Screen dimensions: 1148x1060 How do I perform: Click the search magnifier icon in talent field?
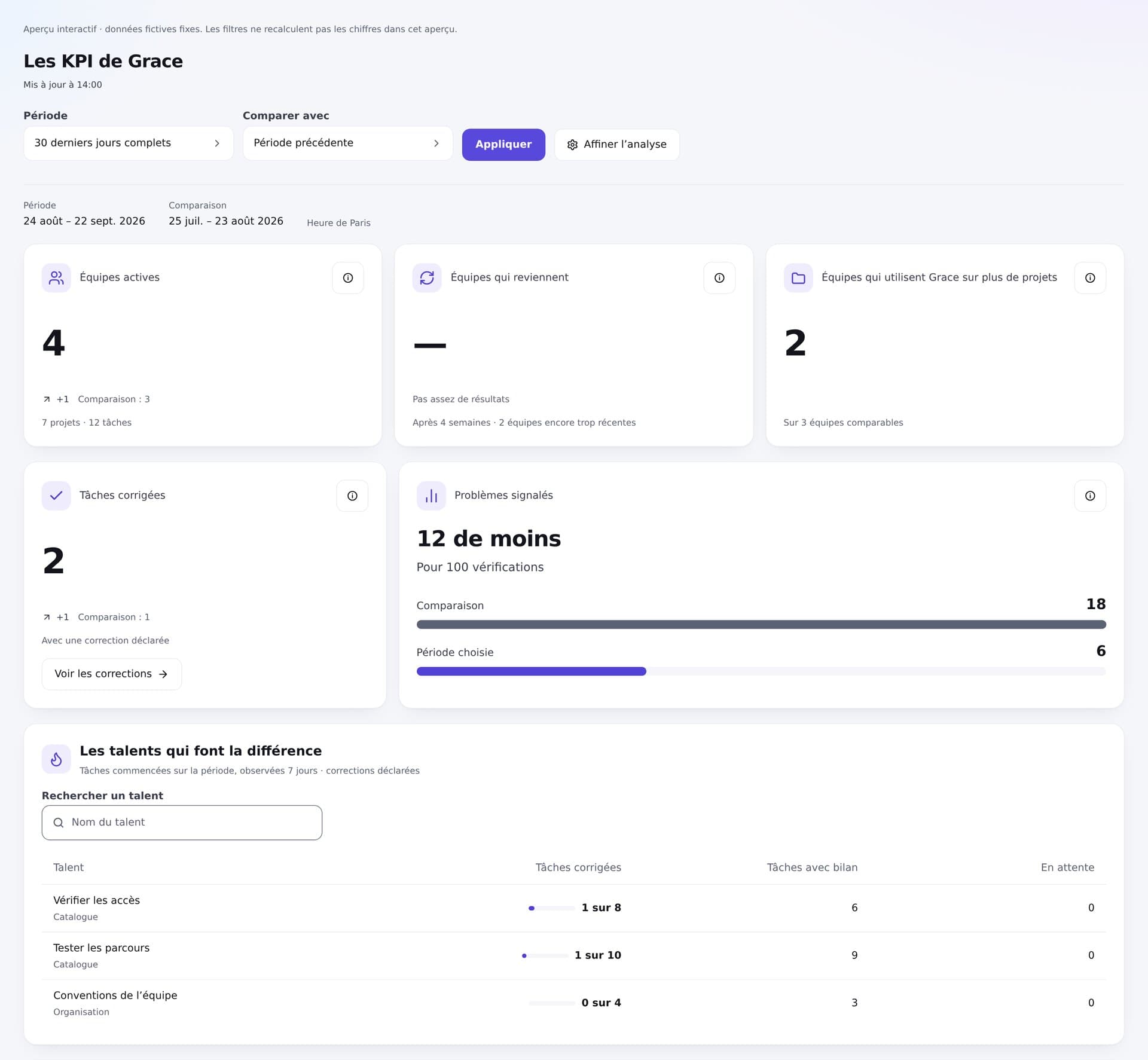[x=59, y=823]
